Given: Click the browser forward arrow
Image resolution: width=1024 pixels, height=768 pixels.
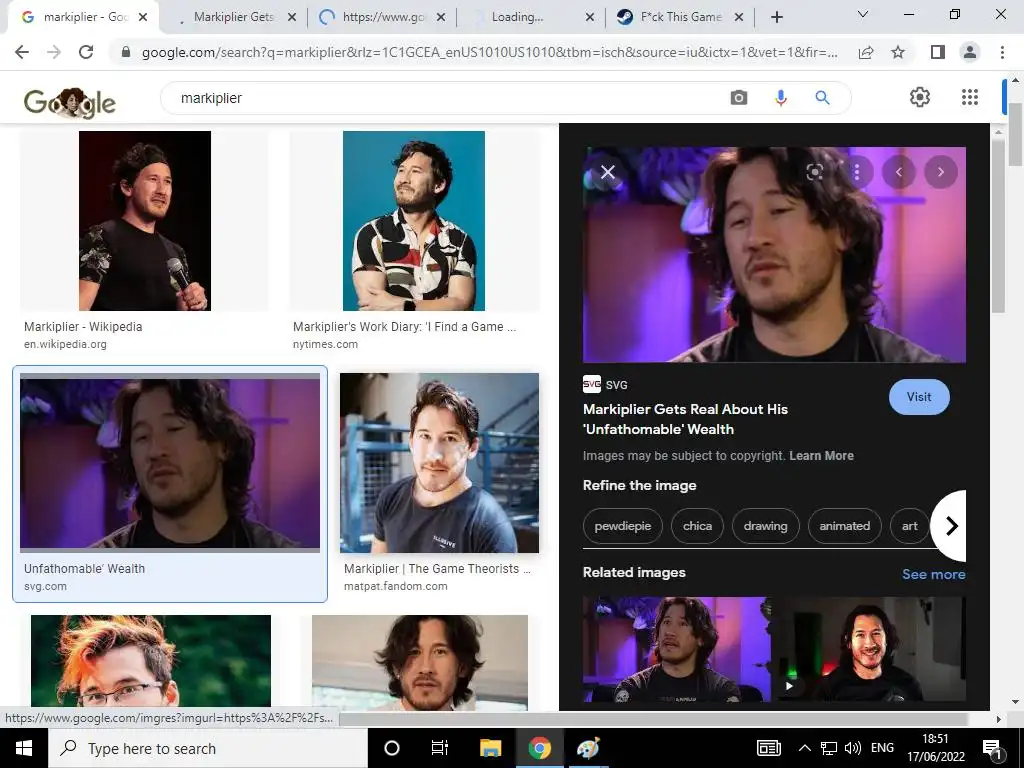Looking at the screenshot, I should pyautogui.click(x=54, y=52).
